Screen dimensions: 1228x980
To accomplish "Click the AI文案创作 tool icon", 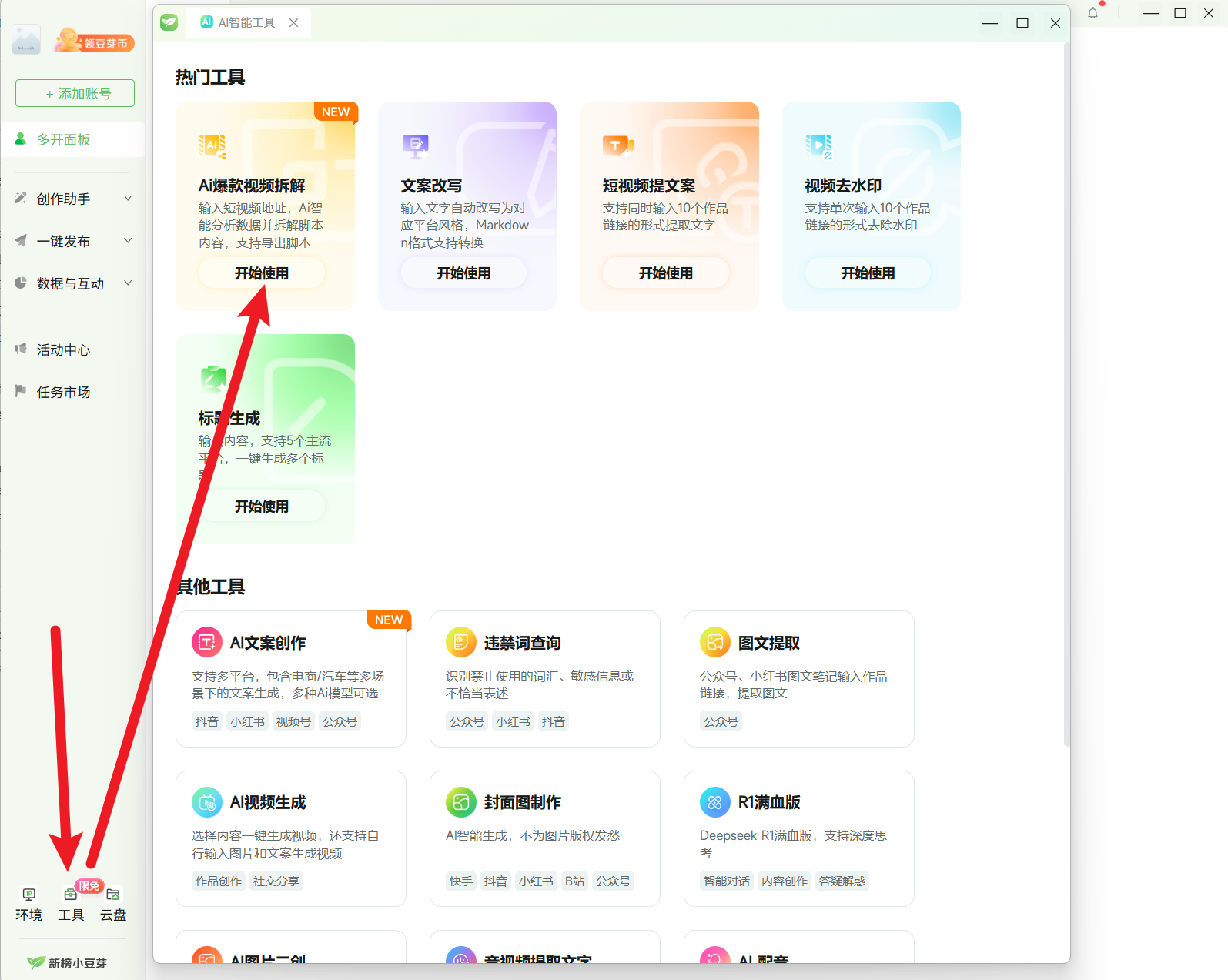I will pos(206,642).
